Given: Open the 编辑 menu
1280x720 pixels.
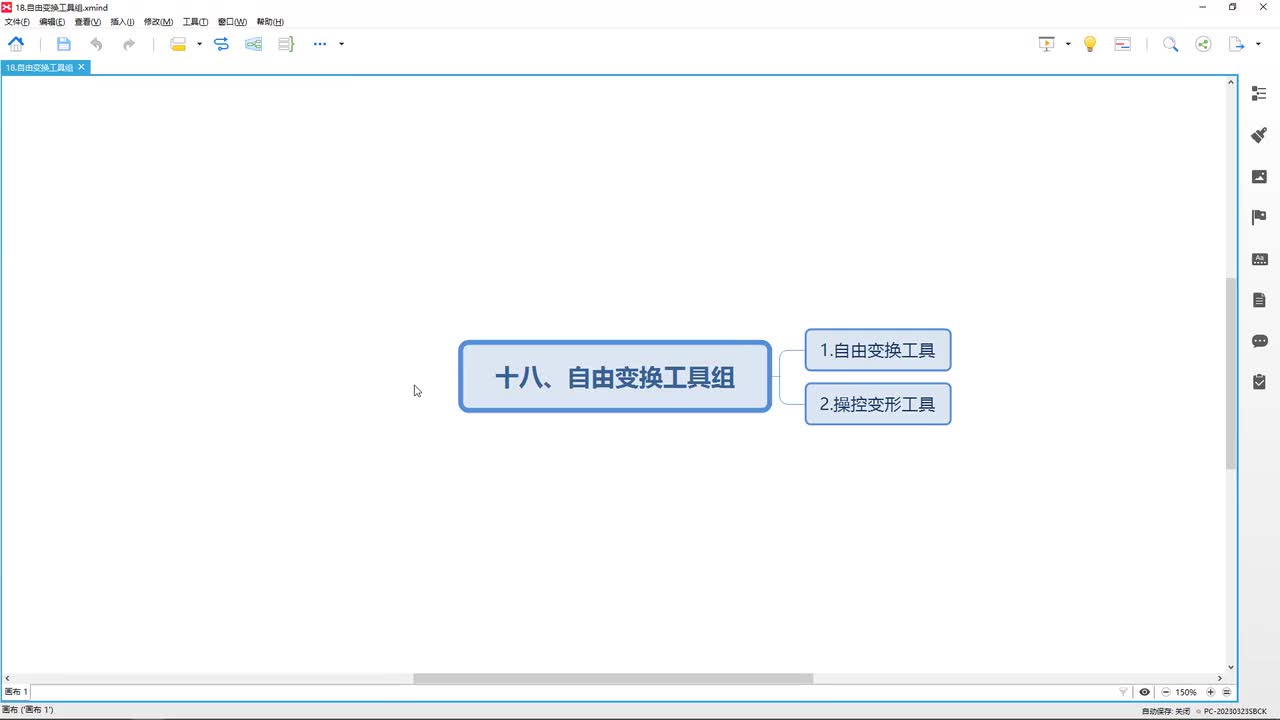Looking at the screenshot, I should click(52, 22).
